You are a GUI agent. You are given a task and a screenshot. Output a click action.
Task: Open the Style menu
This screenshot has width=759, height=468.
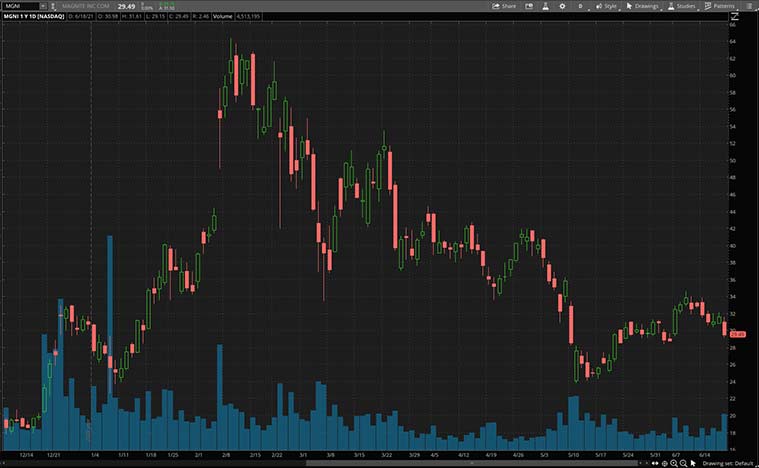click(606, 6)
